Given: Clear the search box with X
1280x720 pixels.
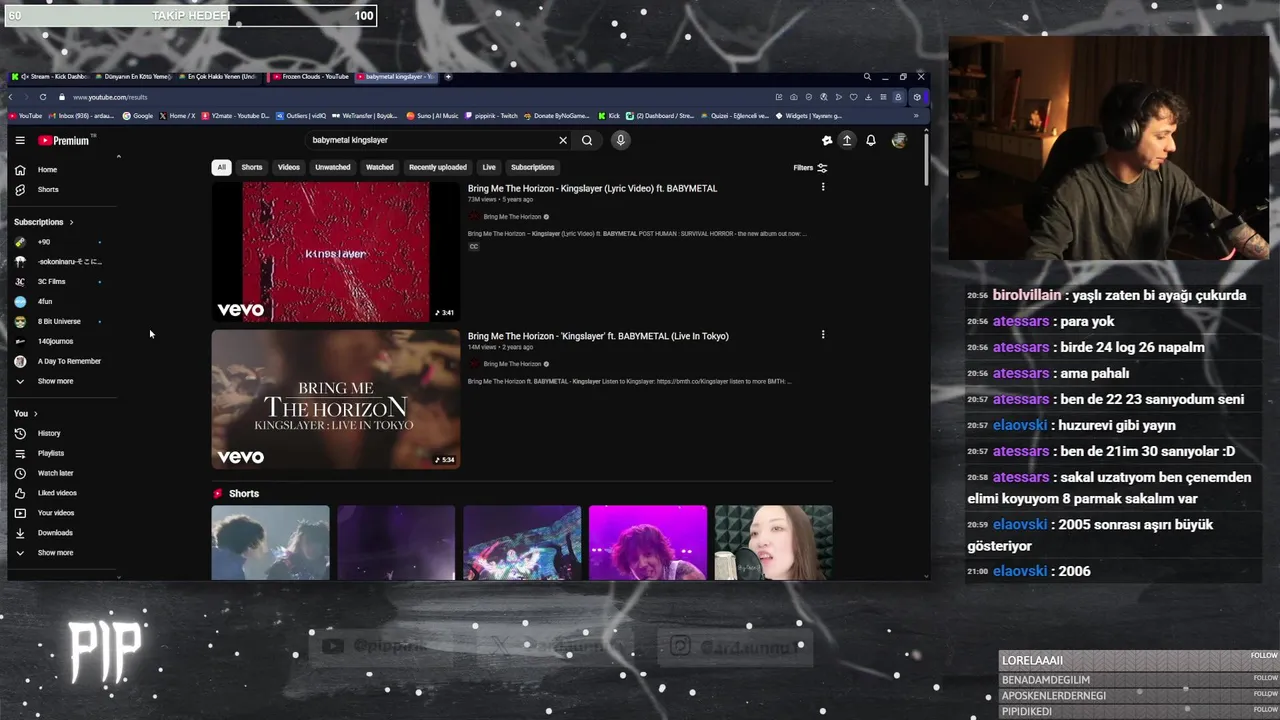Looking at the screenshot, I should point(563,141).
